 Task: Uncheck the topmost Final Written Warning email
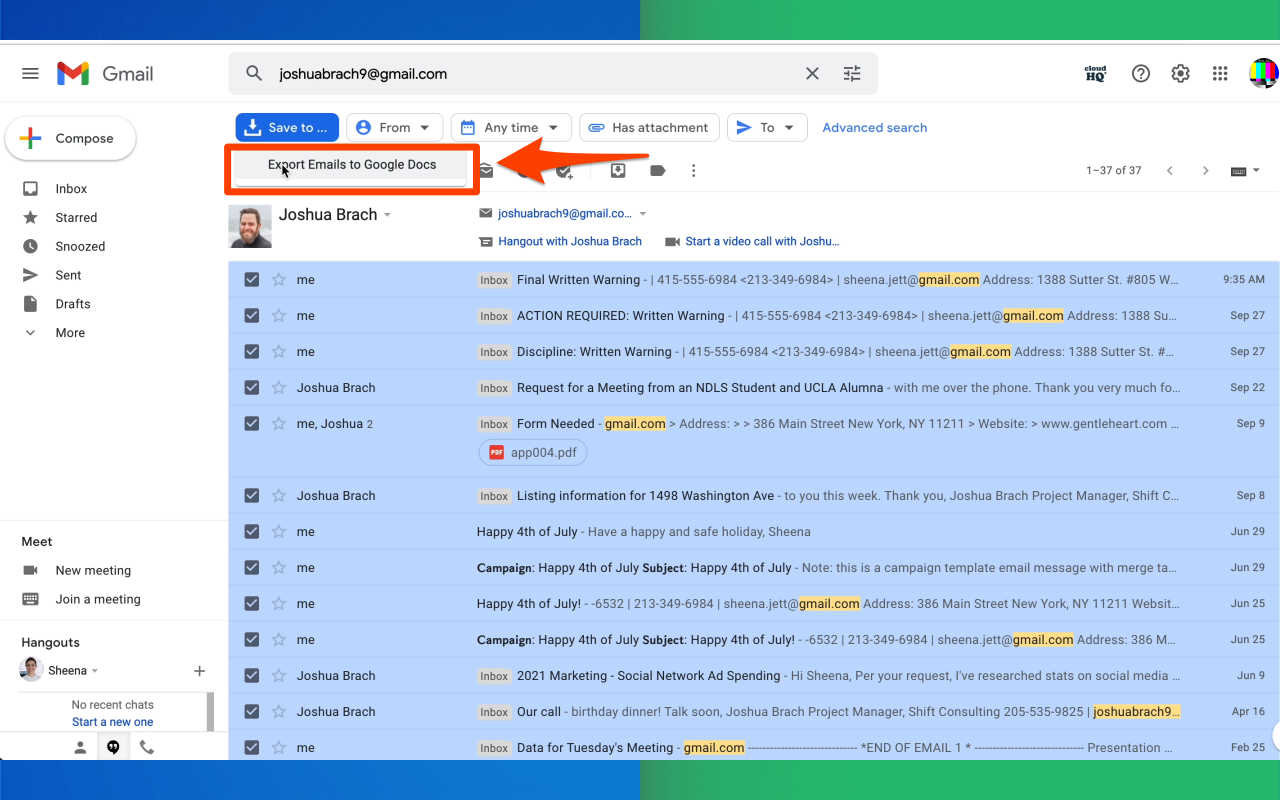(x=251, y=279)
